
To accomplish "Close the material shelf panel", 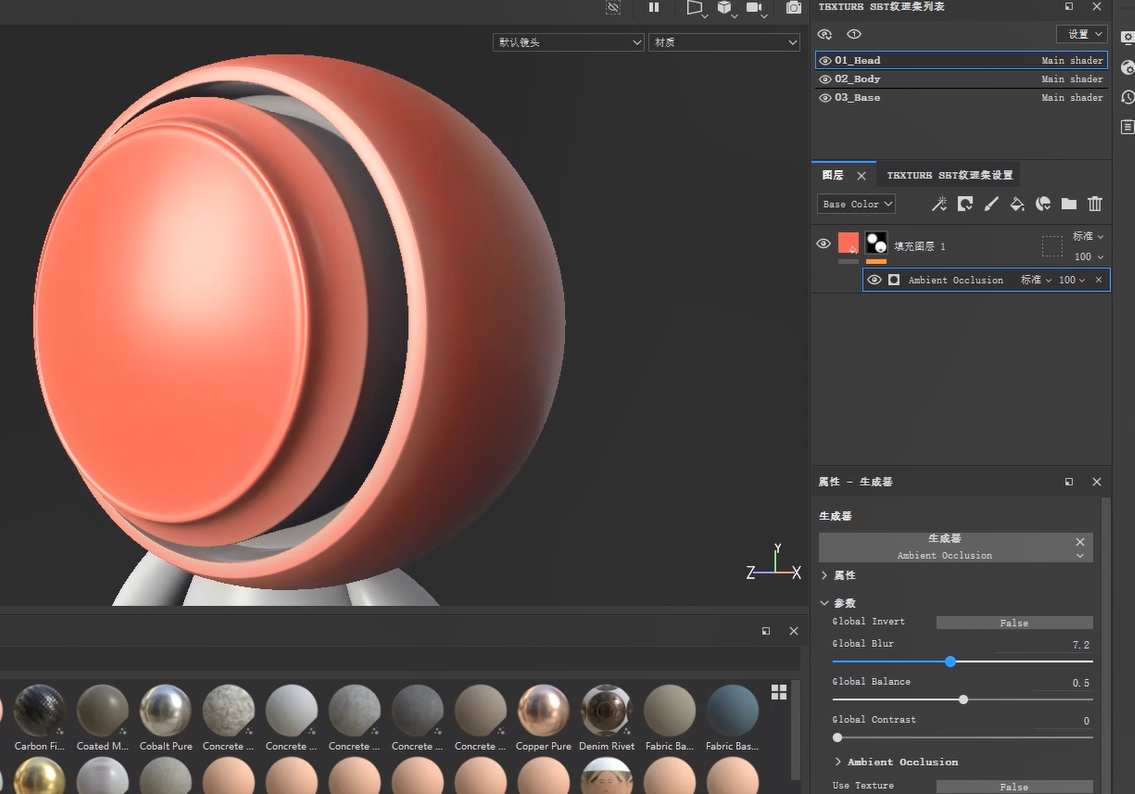I will coord(793,631).
